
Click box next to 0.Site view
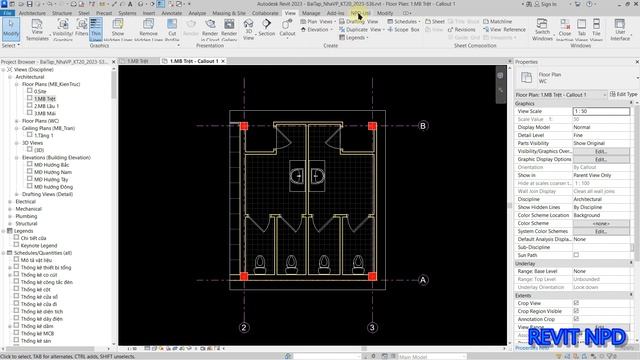(x=29, y=91)
